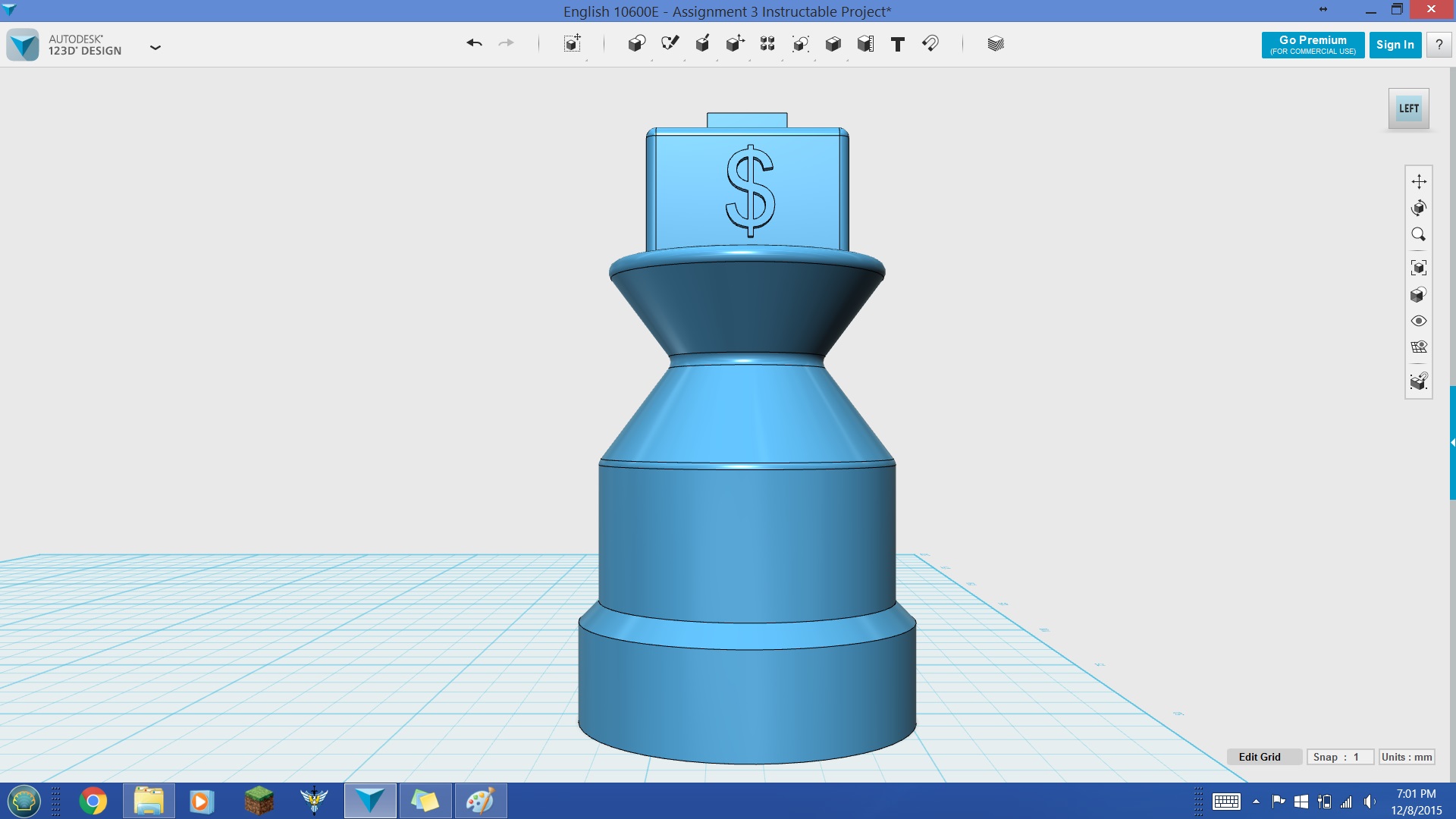Open the Primitives tool menu

click(636, 43)
